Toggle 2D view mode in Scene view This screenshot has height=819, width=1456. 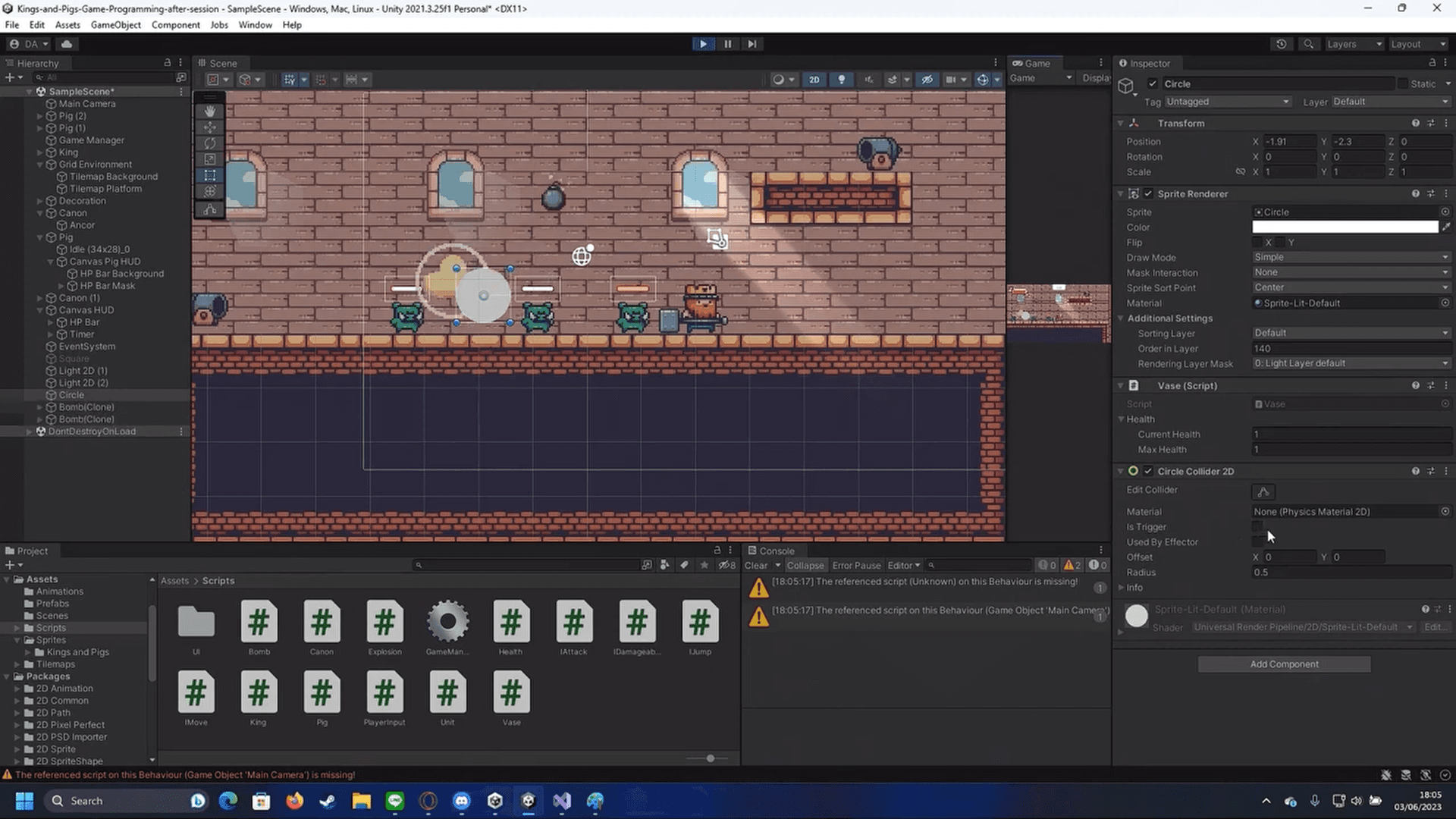[814, 79]
